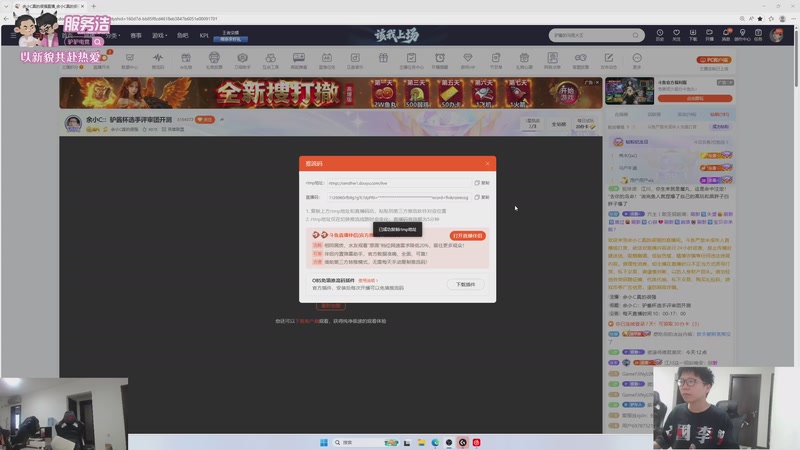Click the 推流码 waveform toolbar icon
This screenshot has height=450, width=800.
pyautogui.click(x=158, y=61)
